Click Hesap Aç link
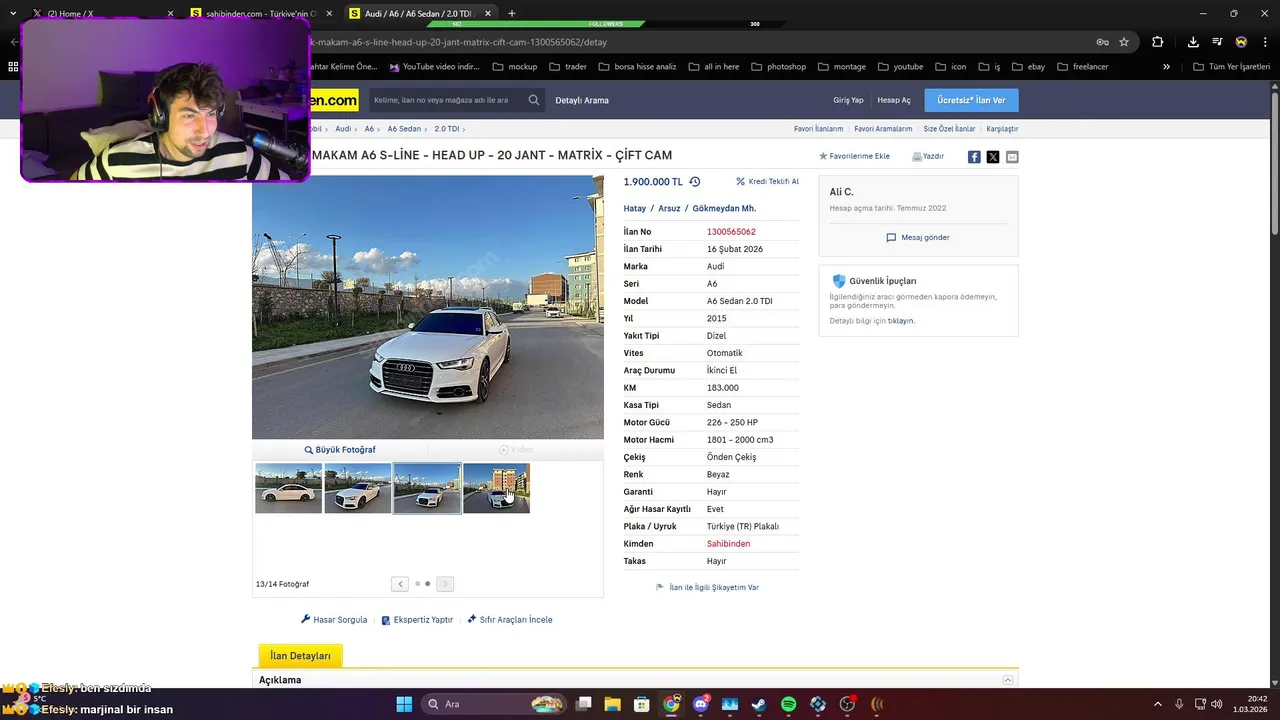Image resolution: width=1280 pixels, height=720 pixels. [x=894, y=100]
